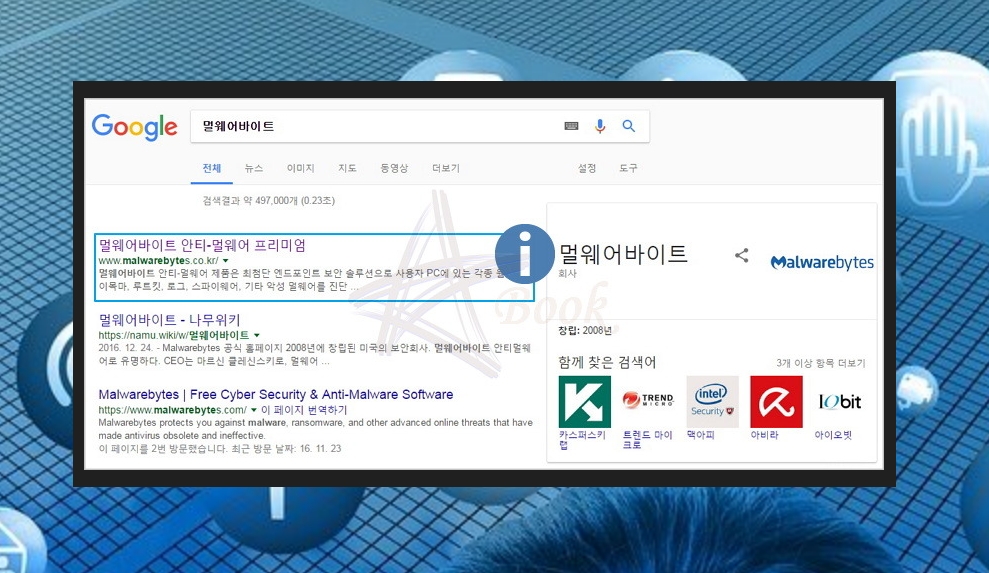Open the 설정 settings menu
Viewport: 989px width, 573px height.
(x=587, y=168)
